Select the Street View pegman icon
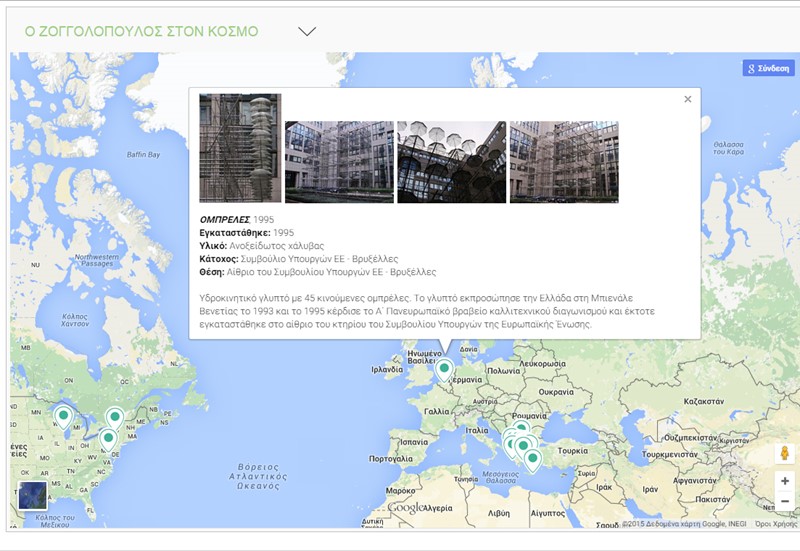Viewport: 800px width, 551px height. (x=785, y=453)
